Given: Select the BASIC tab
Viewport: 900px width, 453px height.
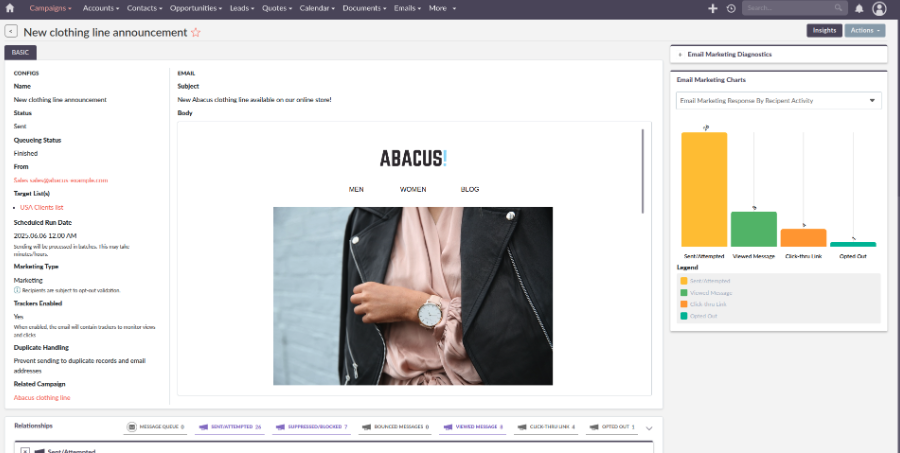Looking at the screenshot, I should click(x=20, y=52).
